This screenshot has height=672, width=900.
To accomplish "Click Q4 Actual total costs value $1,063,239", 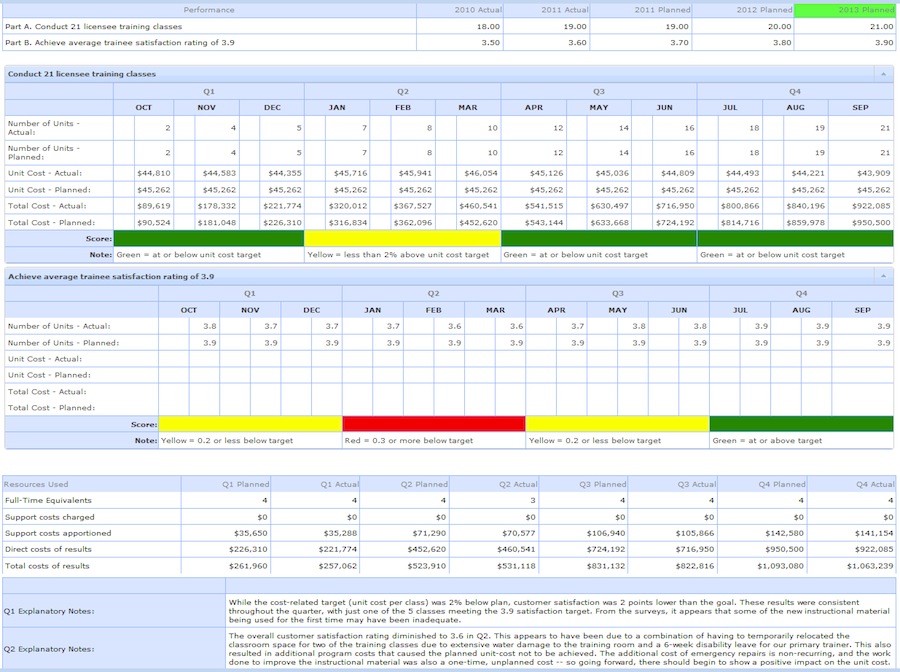I will click(x=870, y=566).
